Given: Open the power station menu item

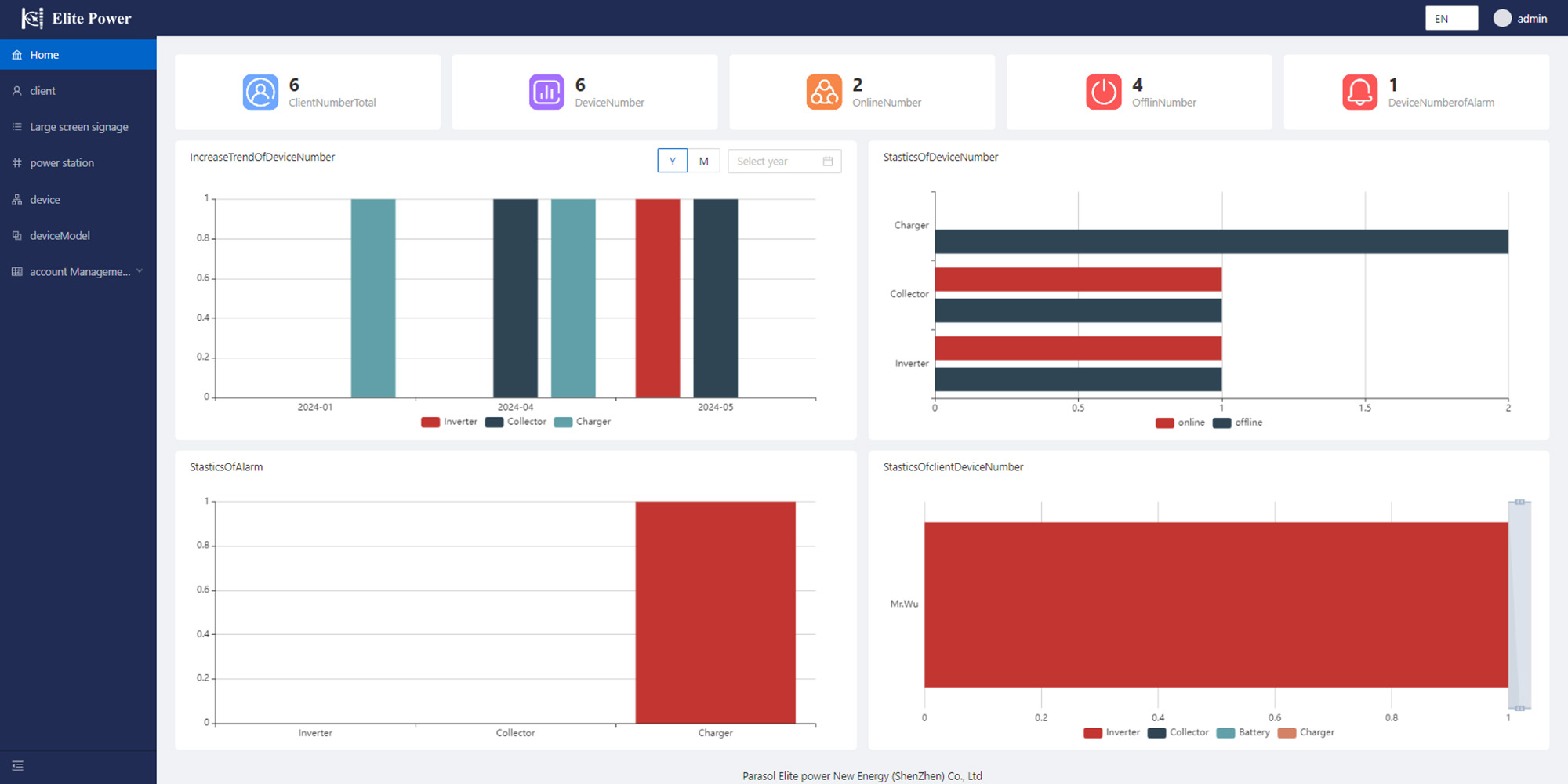Looking at the screenshot, I should click(x=62, y=163).
